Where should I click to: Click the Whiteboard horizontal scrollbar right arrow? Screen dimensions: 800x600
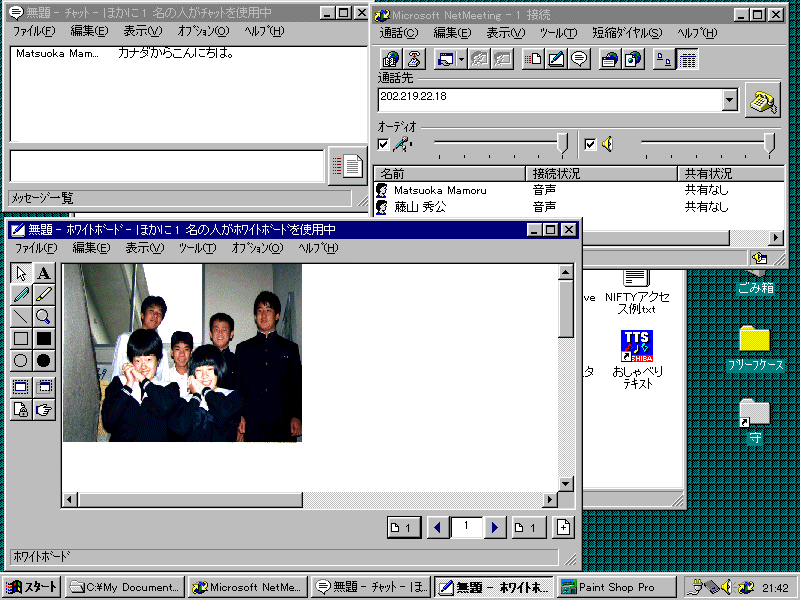pos(549,499)
